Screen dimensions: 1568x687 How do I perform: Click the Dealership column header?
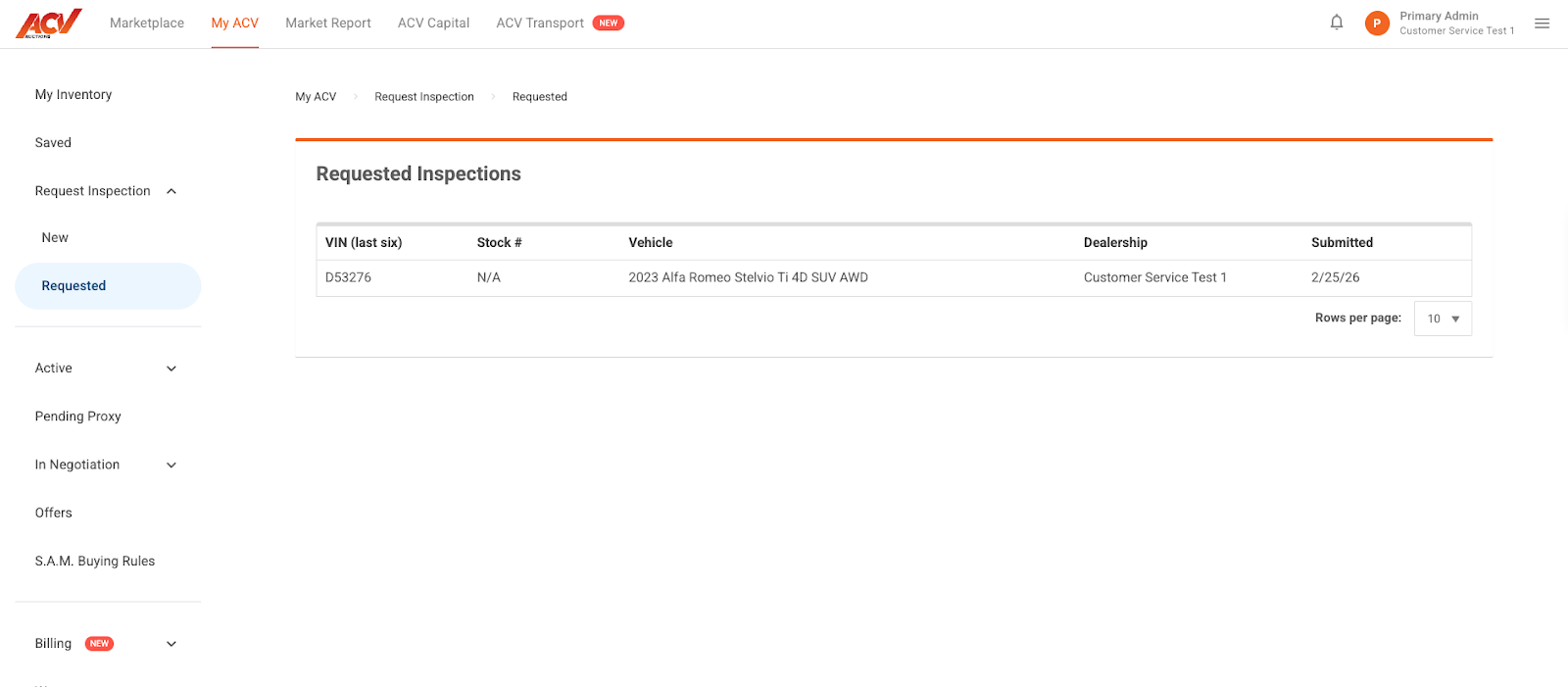pyautogui.click(x=1115, y=242)
